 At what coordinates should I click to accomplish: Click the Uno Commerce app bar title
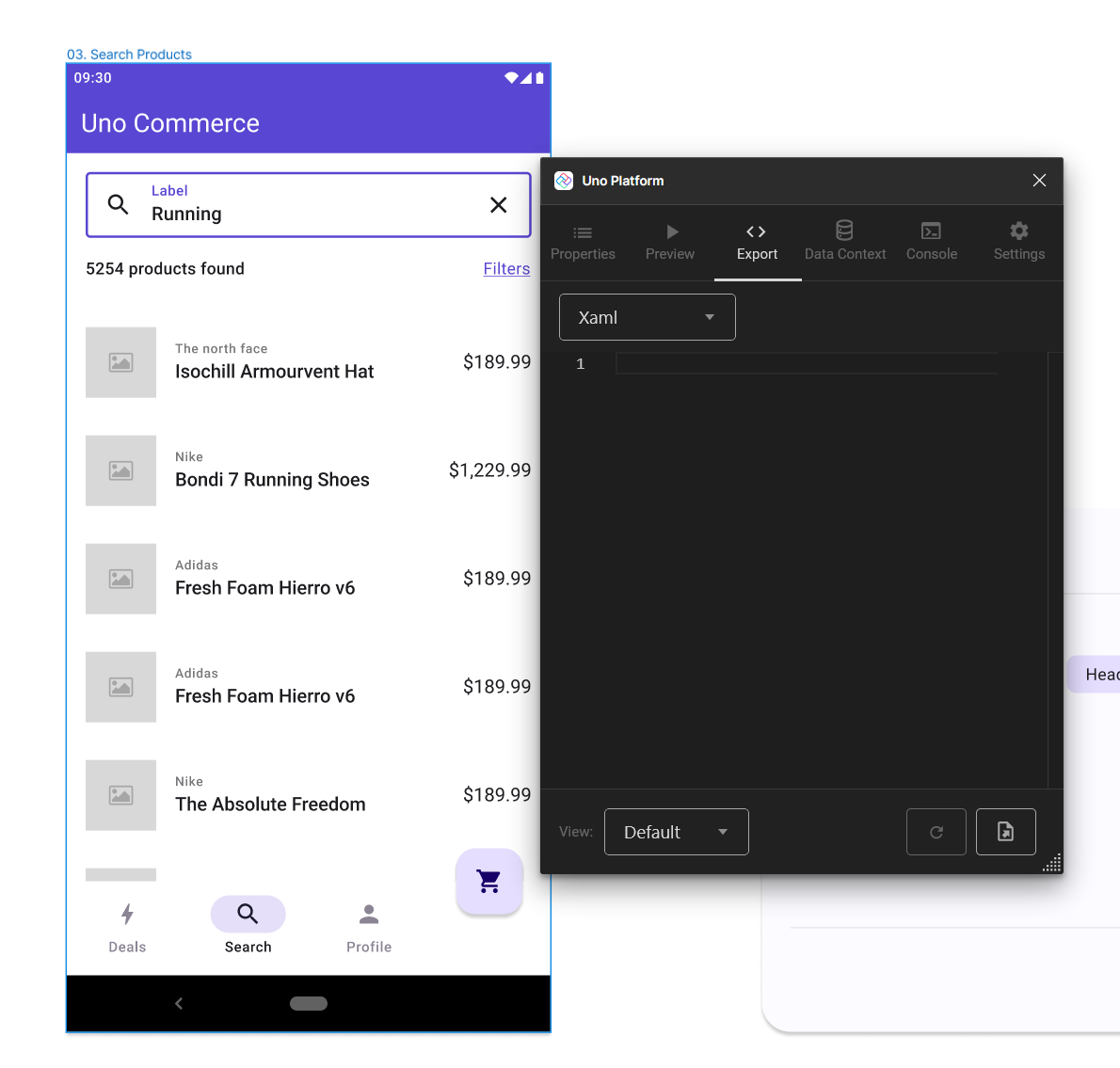pos(170,123)
